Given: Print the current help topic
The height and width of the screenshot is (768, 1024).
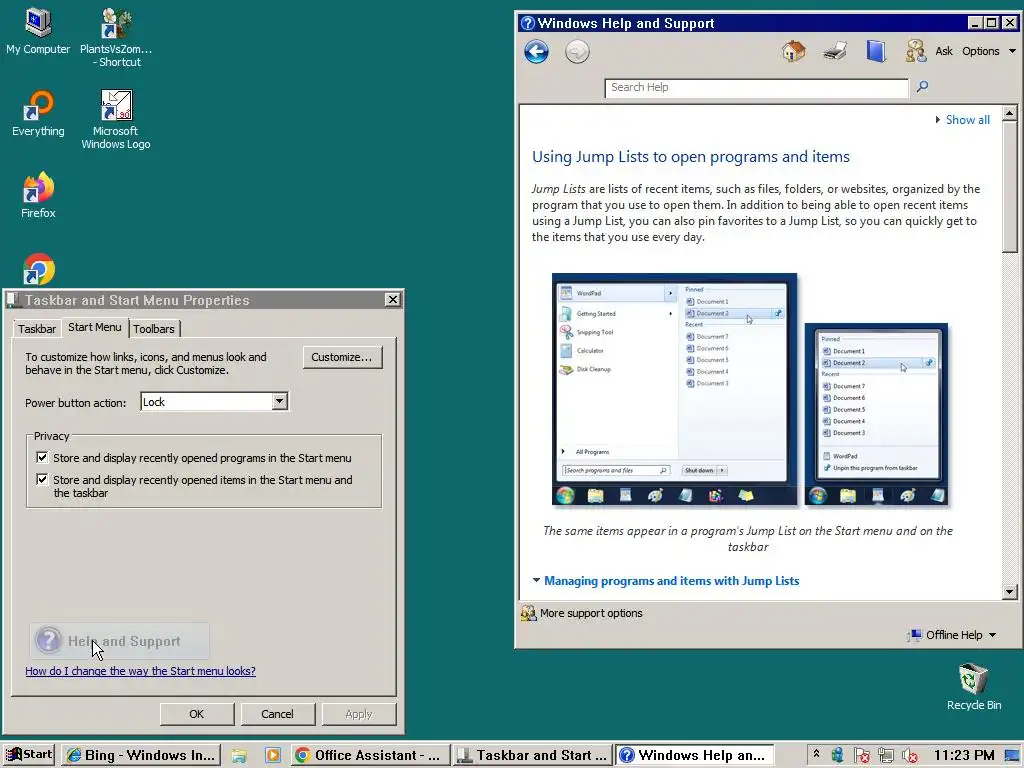Looking at the screenshot, I should click(835, 51).
